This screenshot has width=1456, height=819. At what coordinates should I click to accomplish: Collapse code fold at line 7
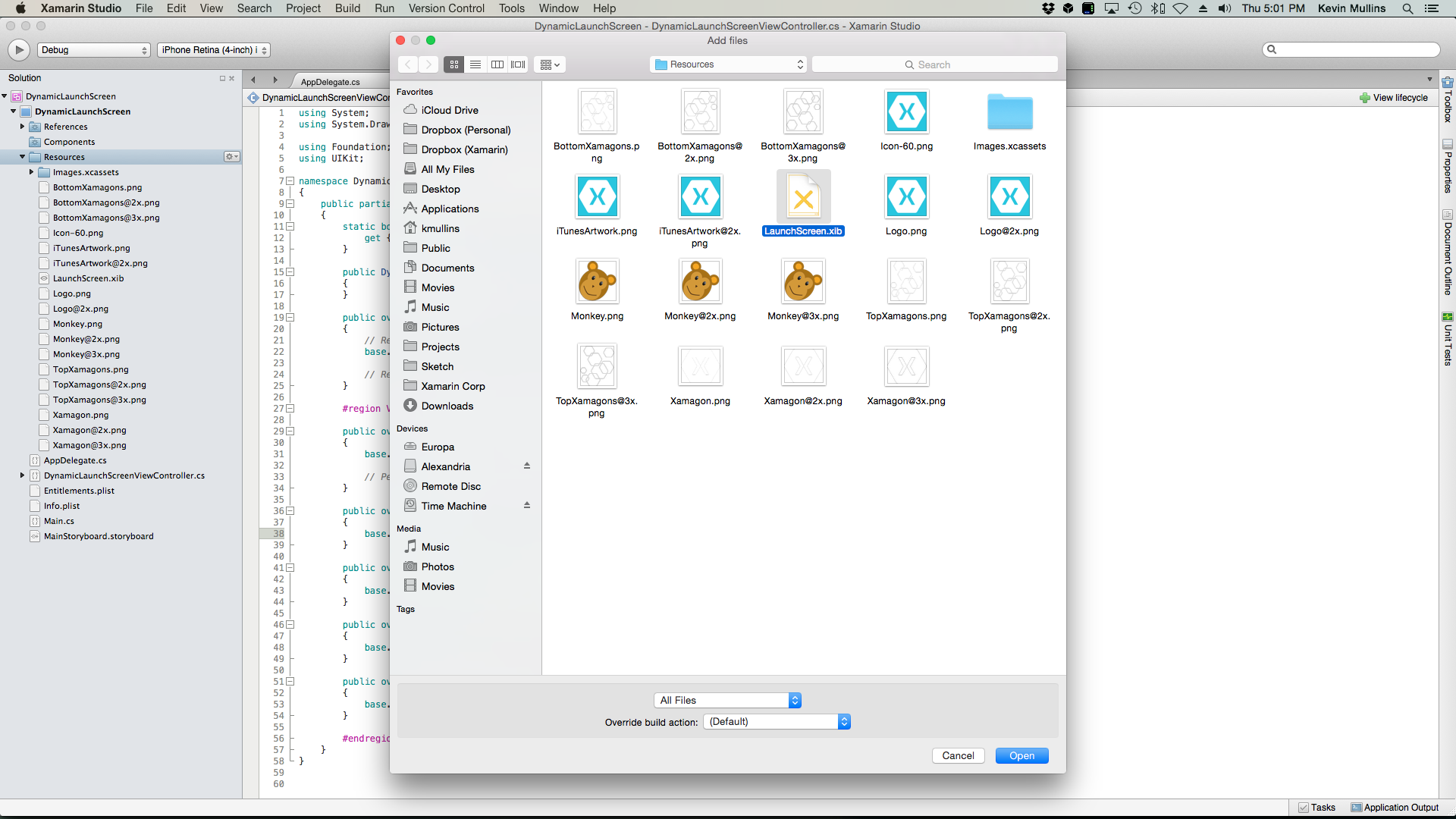290,181
